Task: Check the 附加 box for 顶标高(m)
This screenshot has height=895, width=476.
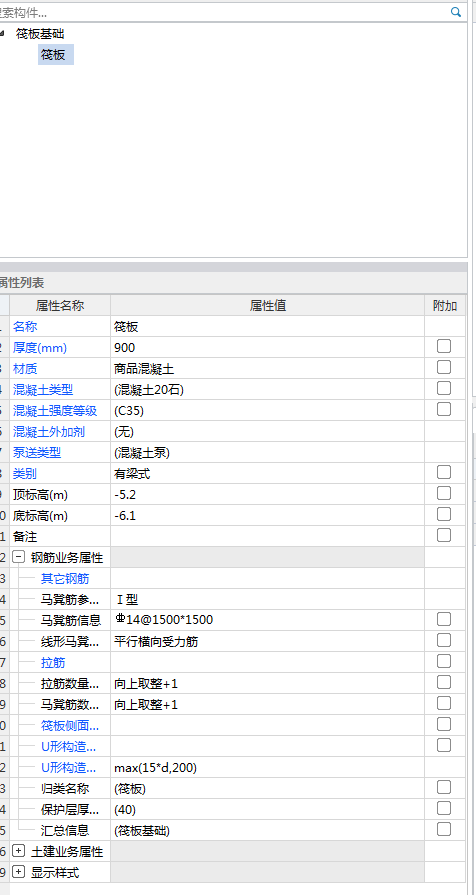Action: coord(444,493)
